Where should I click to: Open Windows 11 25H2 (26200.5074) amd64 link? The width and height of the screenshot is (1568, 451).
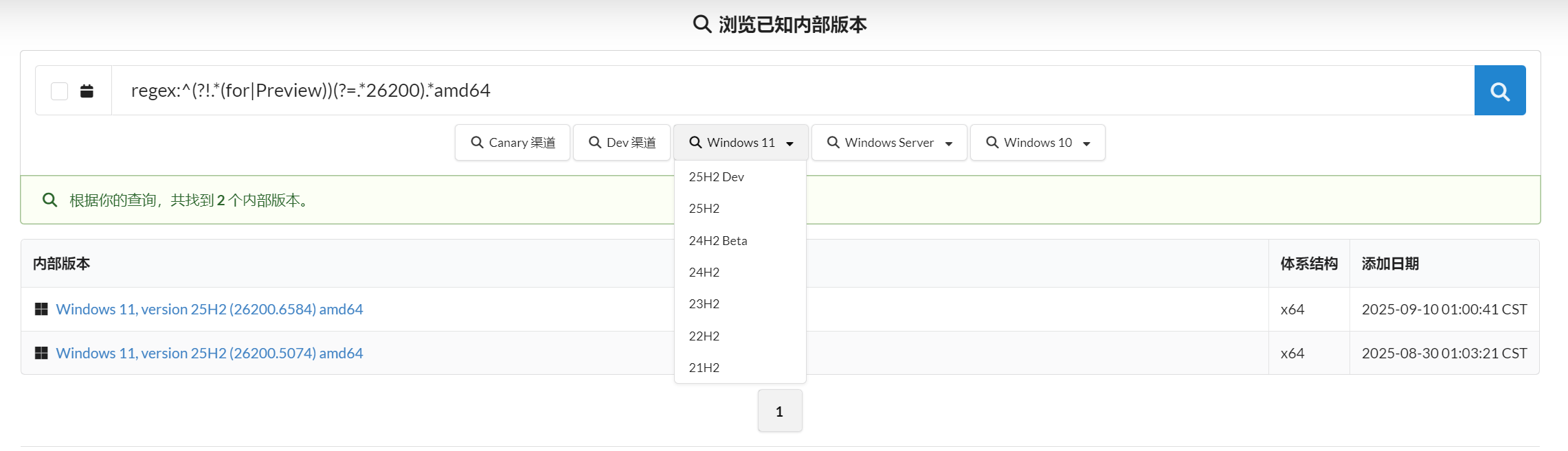click(x=210, y=353)
